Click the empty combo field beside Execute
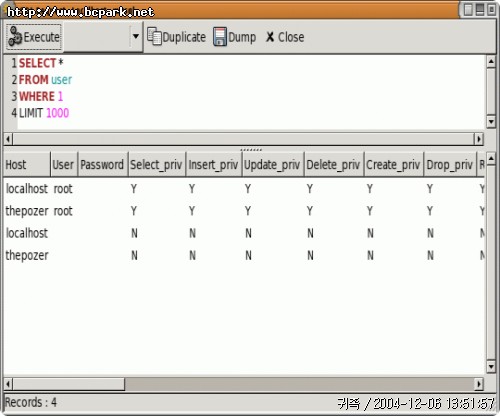Image resolution: width=500 pixels, height=416 pixels. click(x=97, y=36)
